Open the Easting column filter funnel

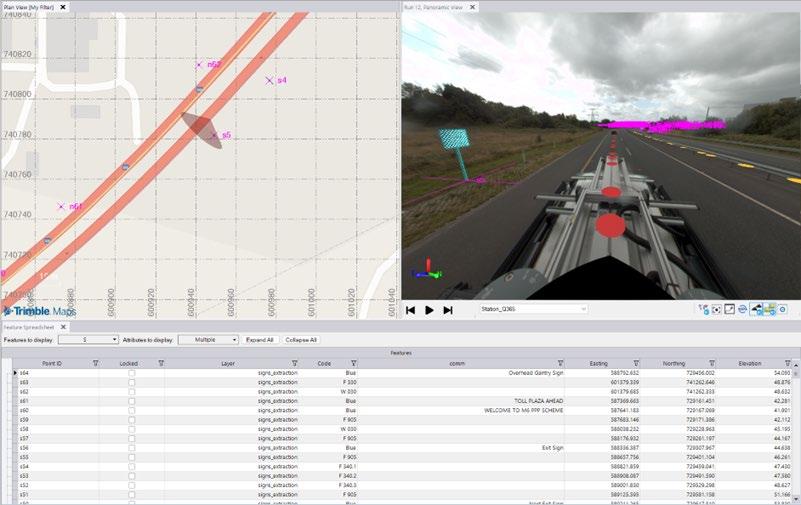point(636,363)
